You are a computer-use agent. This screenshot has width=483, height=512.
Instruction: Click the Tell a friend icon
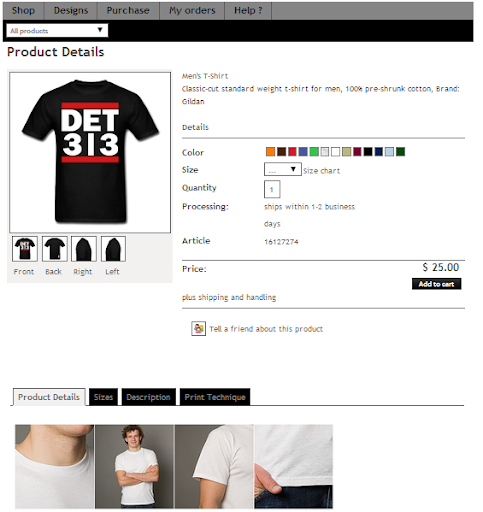(x=198, y=328)
